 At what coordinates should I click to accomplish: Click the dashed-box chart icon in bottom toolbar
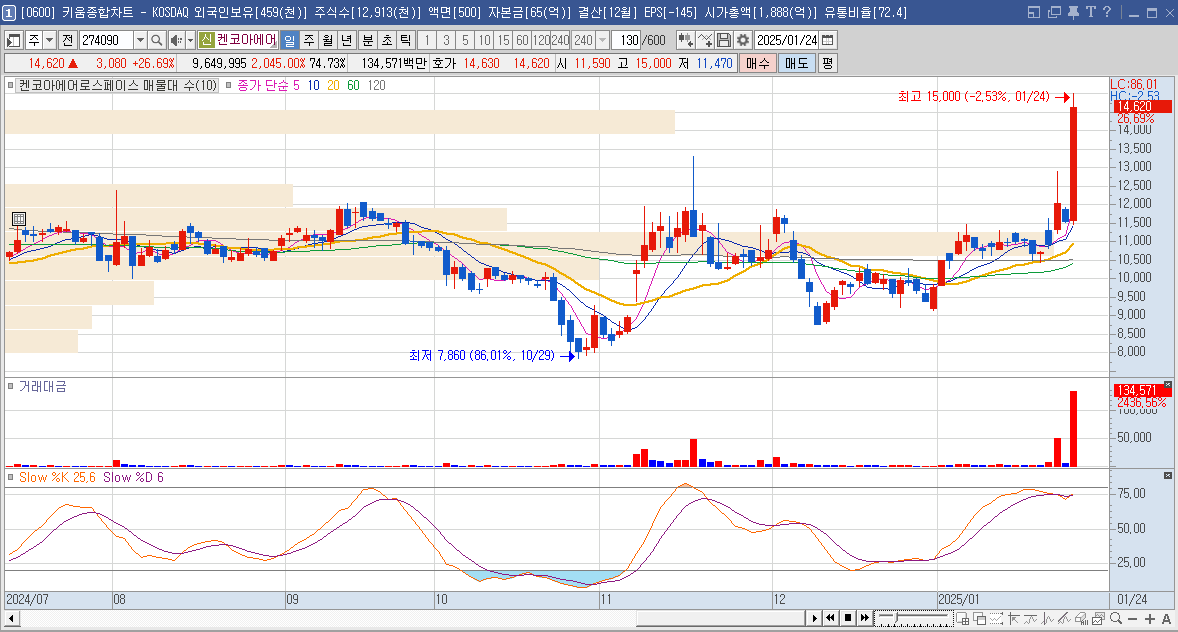click(x=996, y=618)
